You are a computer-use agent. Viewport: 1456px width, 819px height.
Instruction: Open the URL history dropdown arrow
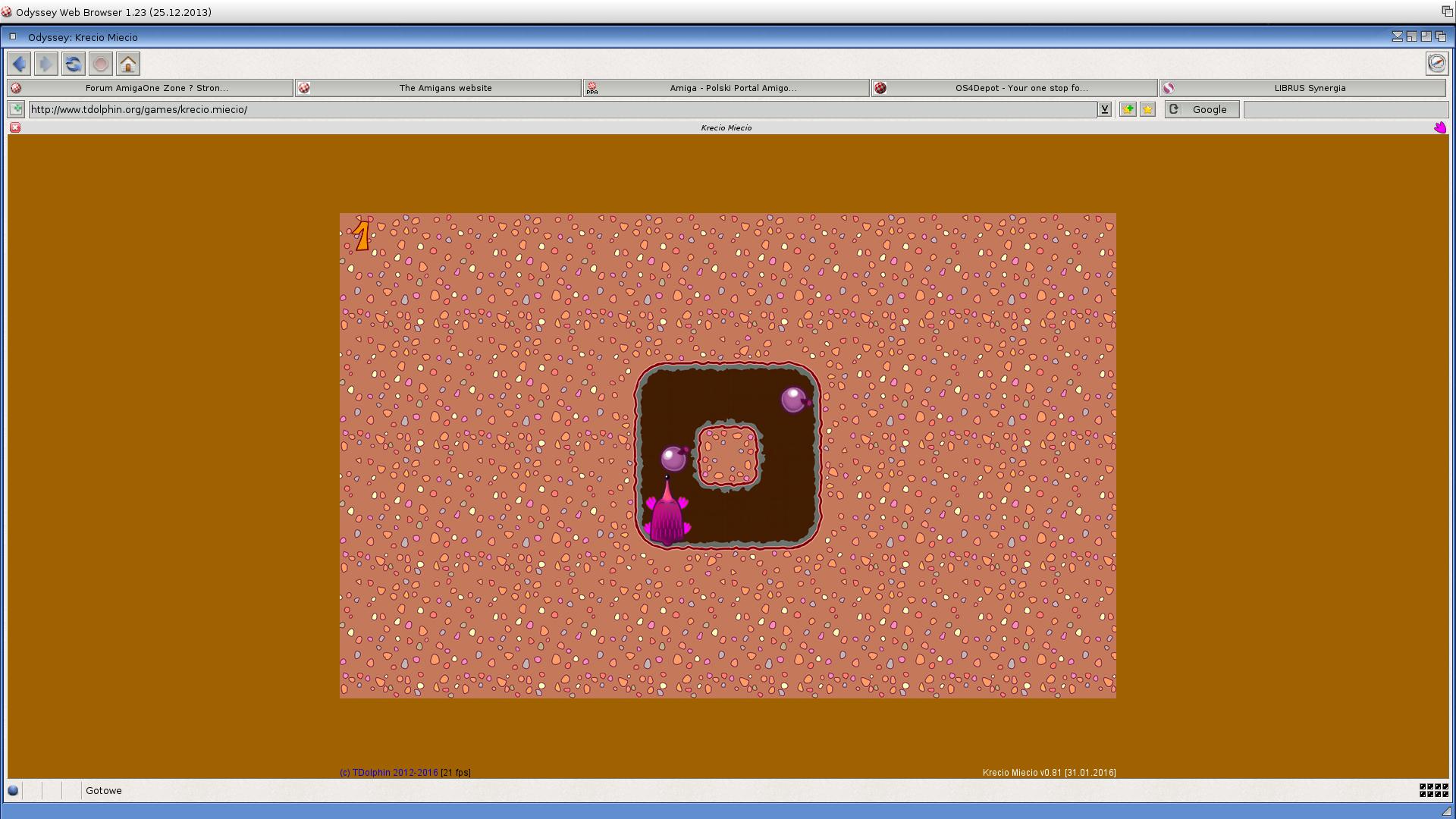[1104, 109]
